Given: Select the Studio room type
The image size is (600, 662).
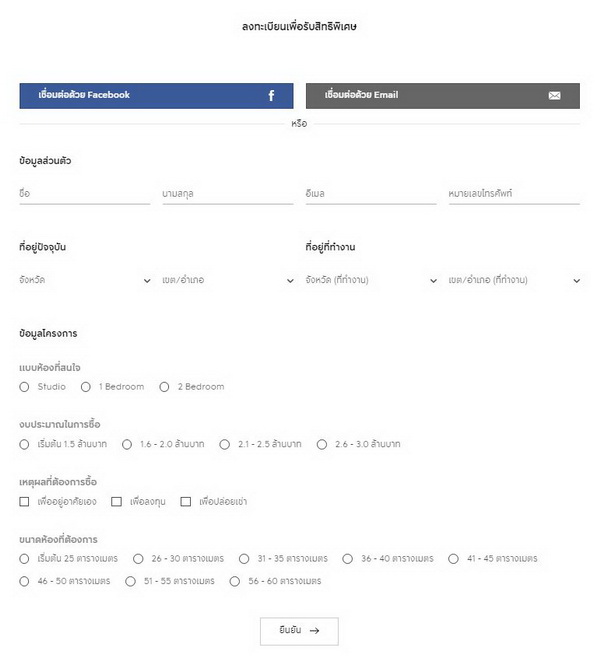Looking at the screenshot, I should pyautogui.click(x=24, y=387).
